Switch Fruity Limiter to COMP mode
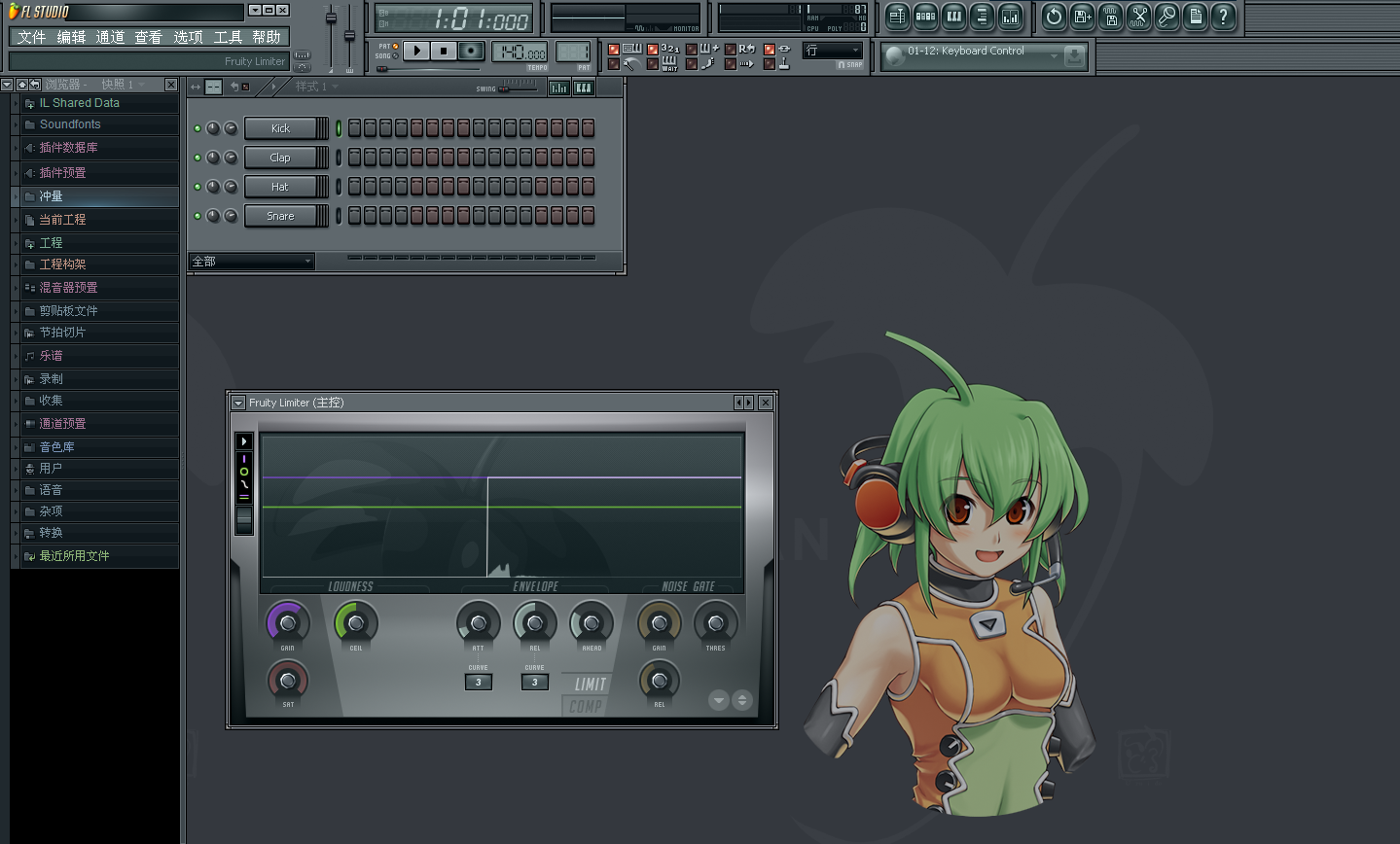The height and width of the screenshot is (844, 1400). pyautogui.click(x=585, y=707)
